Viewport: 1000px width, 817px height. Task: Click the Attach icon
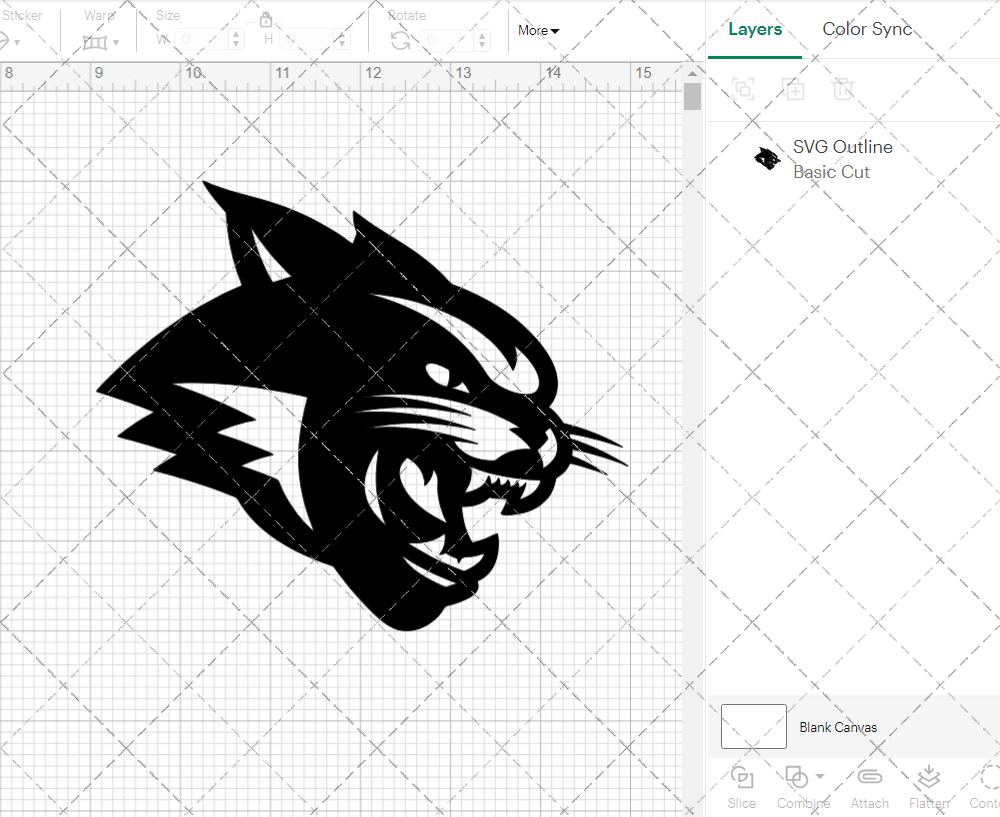[x=869, y=785]
